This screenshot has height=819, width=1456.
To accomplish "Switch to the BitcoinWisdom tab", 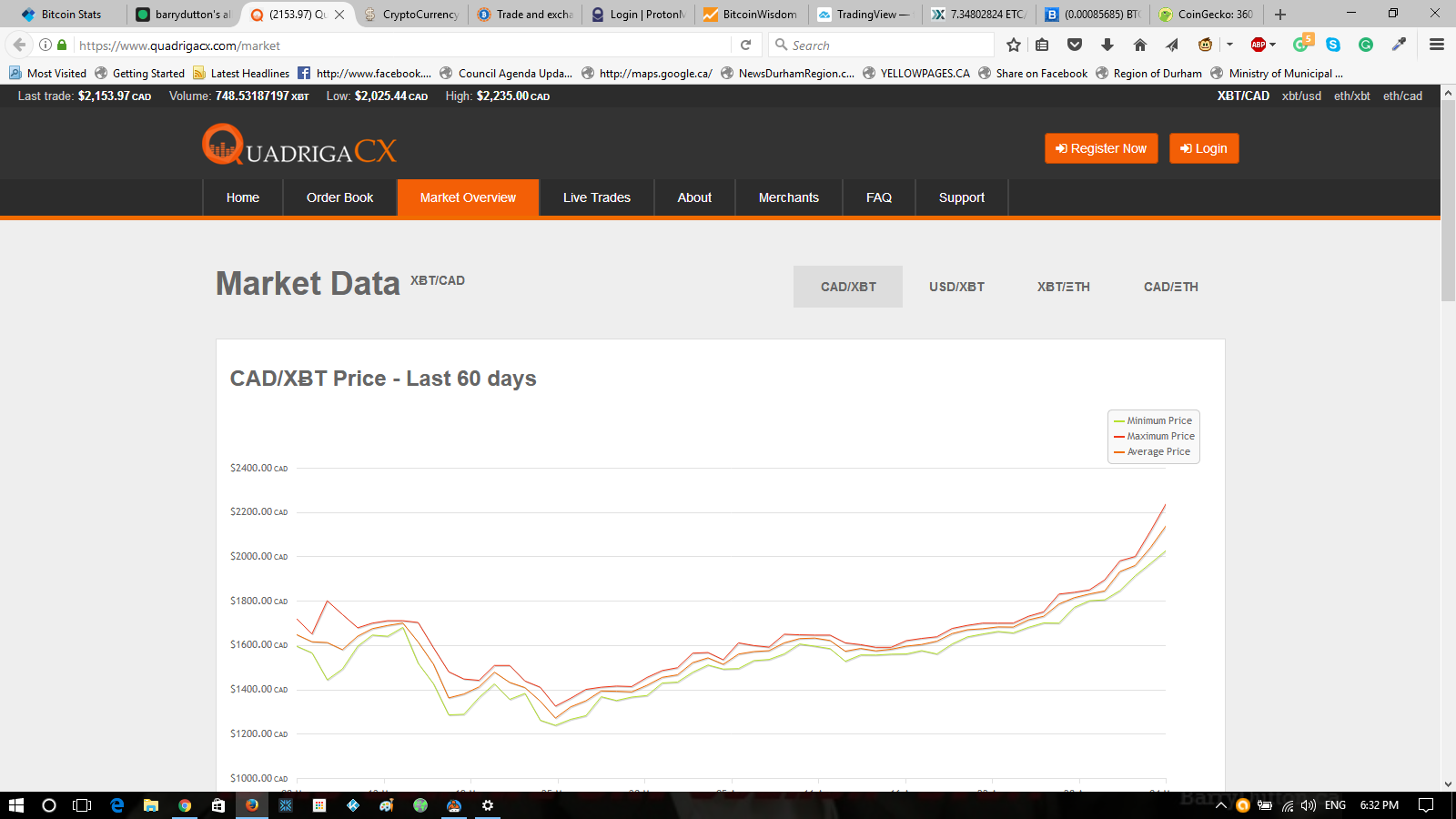I will click(x=751, y=15).
